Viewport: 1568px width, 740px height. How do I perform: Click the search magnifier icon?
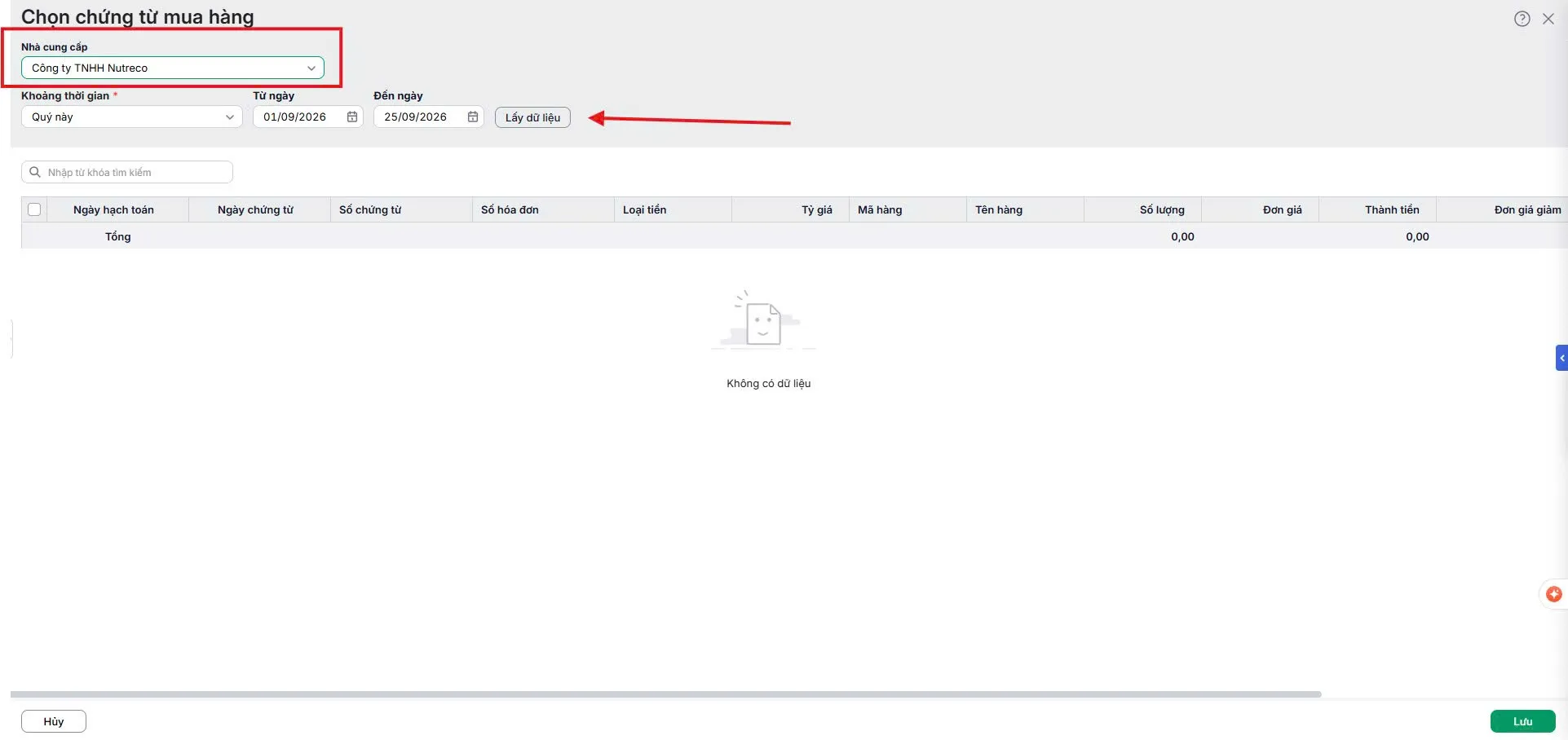click(x=35, y=172)
